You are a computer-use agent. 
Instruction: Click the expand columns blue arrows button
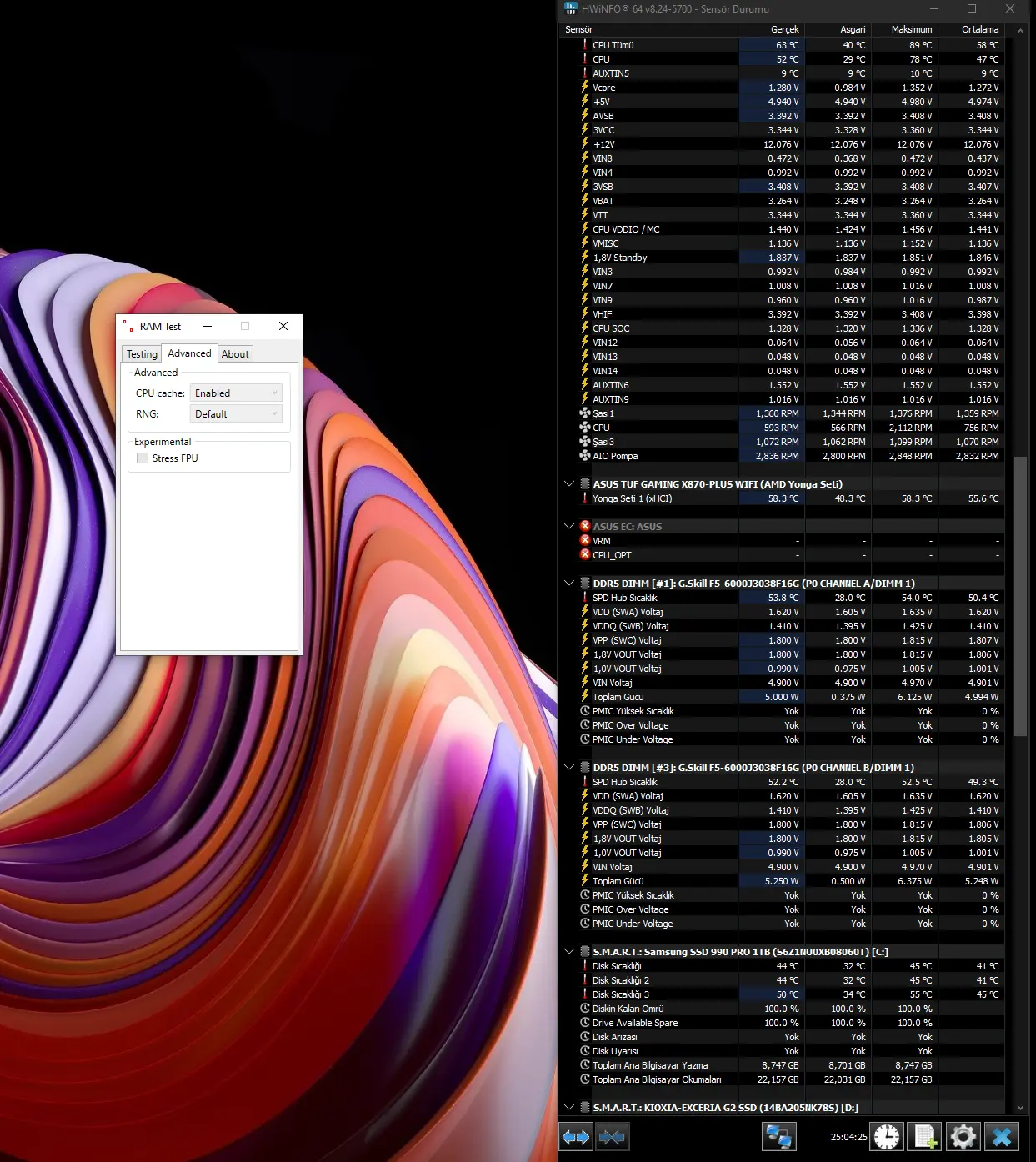(575, 1136)
